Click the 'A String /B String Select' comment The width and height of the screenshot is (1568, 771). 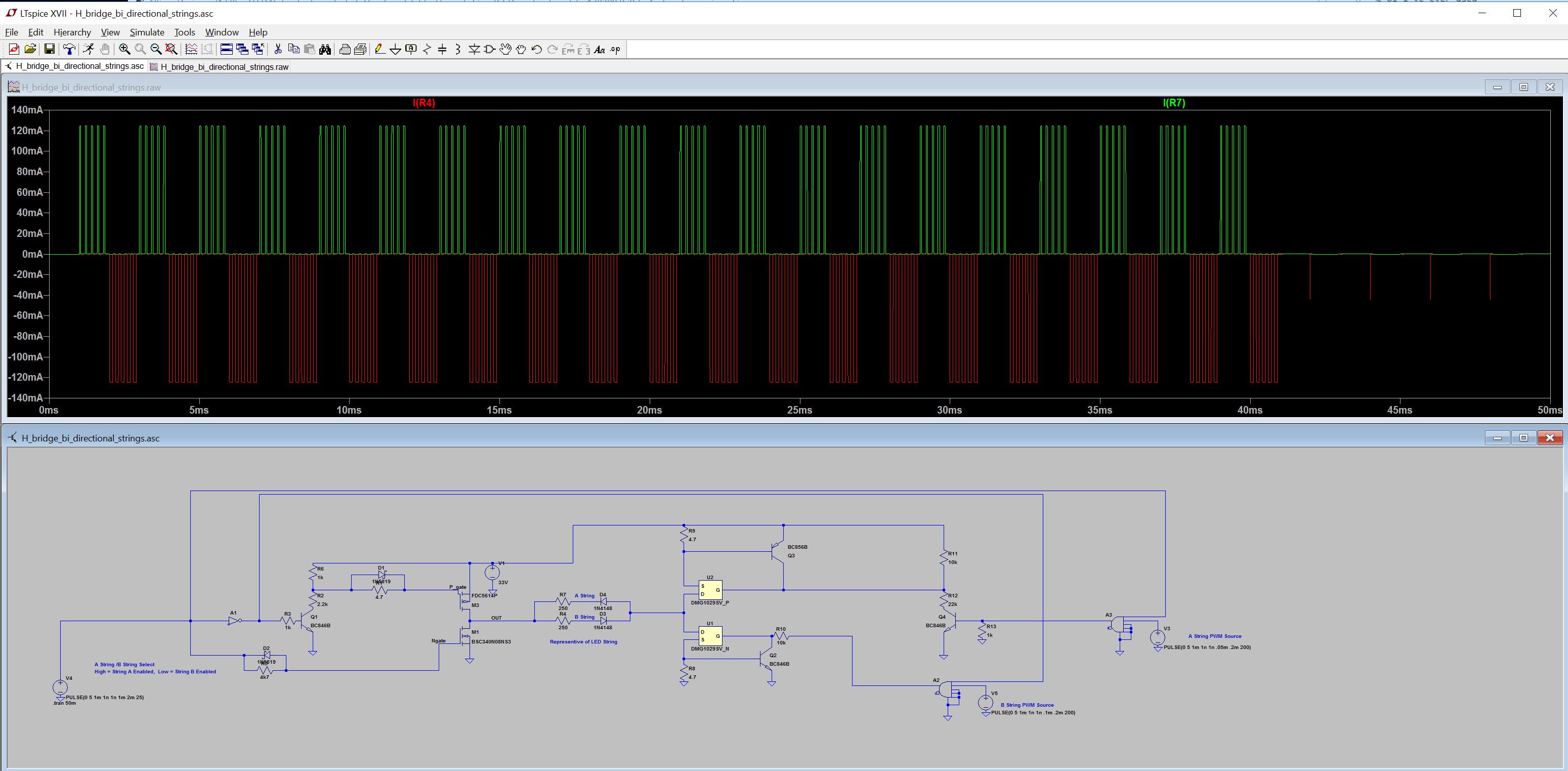[x=124, y=664]
